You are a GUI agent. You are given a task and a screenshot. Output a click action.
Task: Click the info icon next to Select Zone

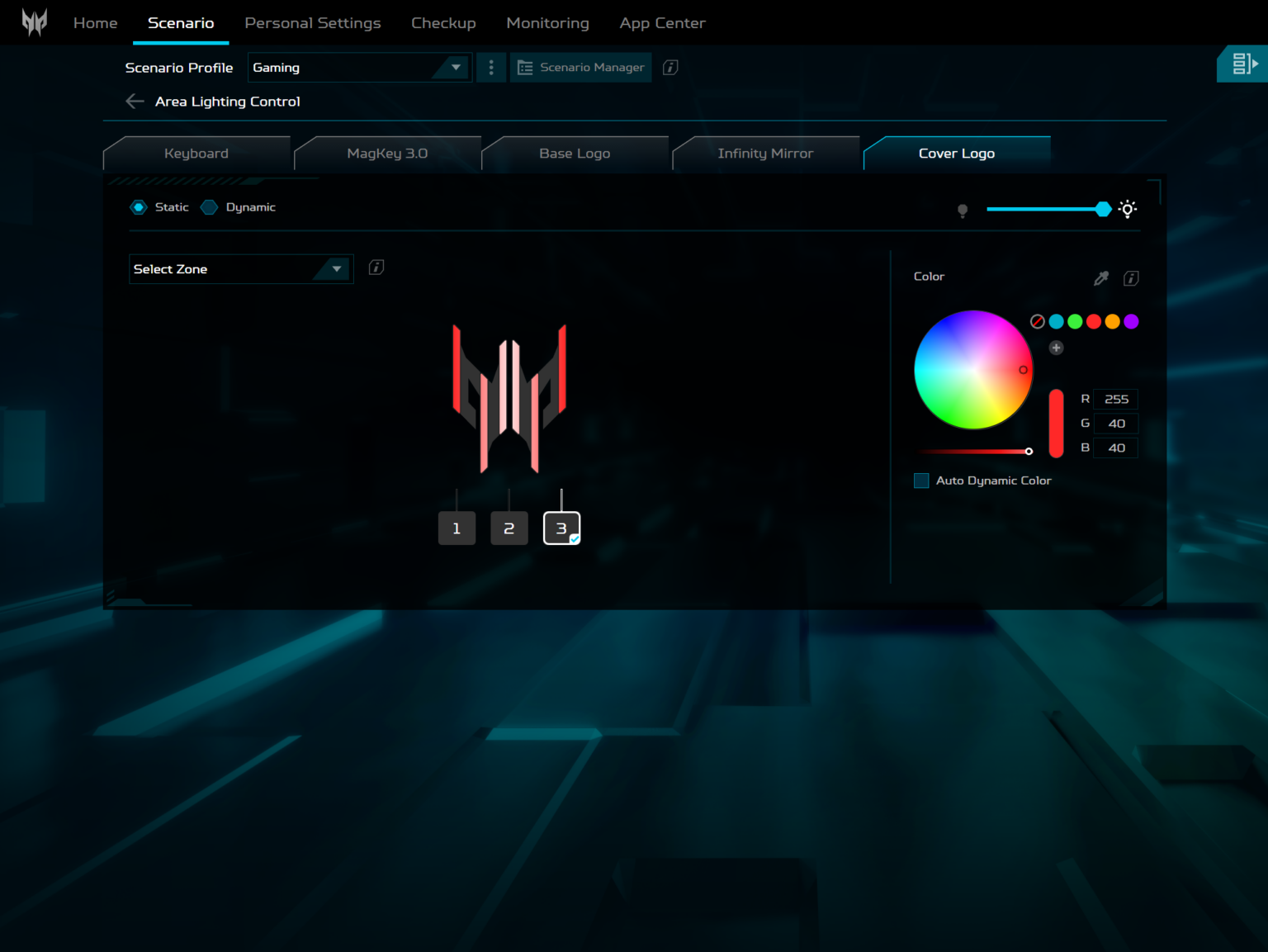376,267
